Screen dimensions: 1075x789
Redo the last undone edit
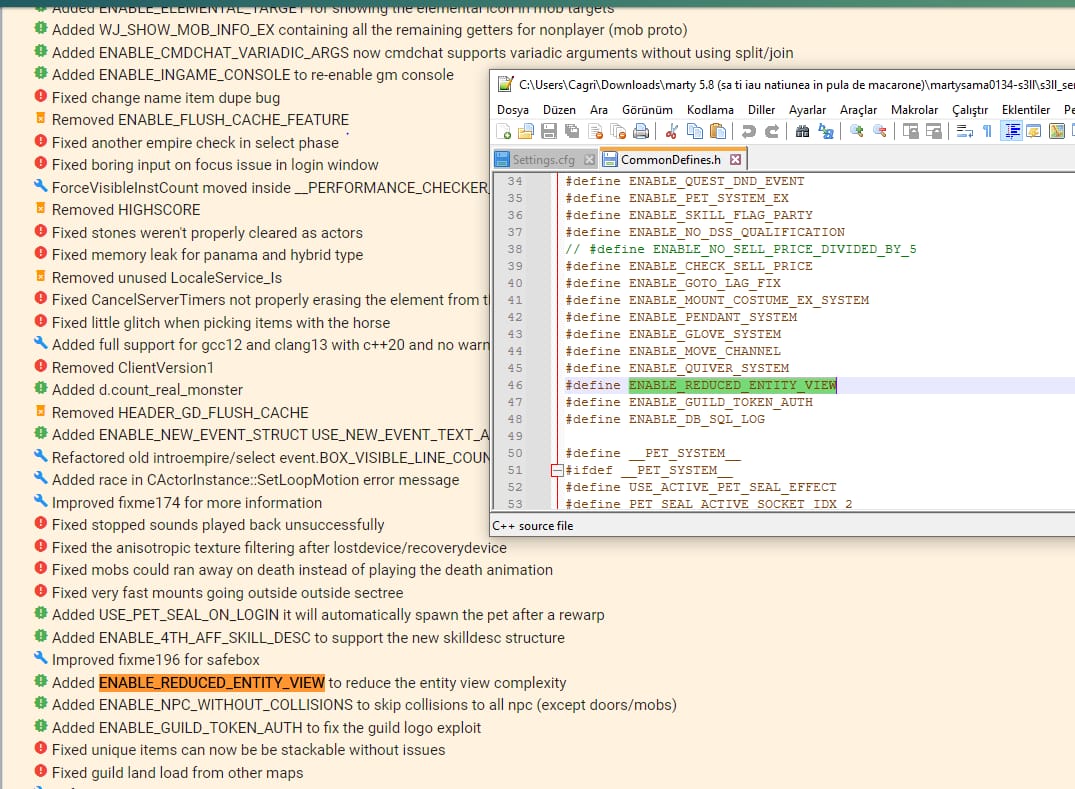(x=772, y=131)
